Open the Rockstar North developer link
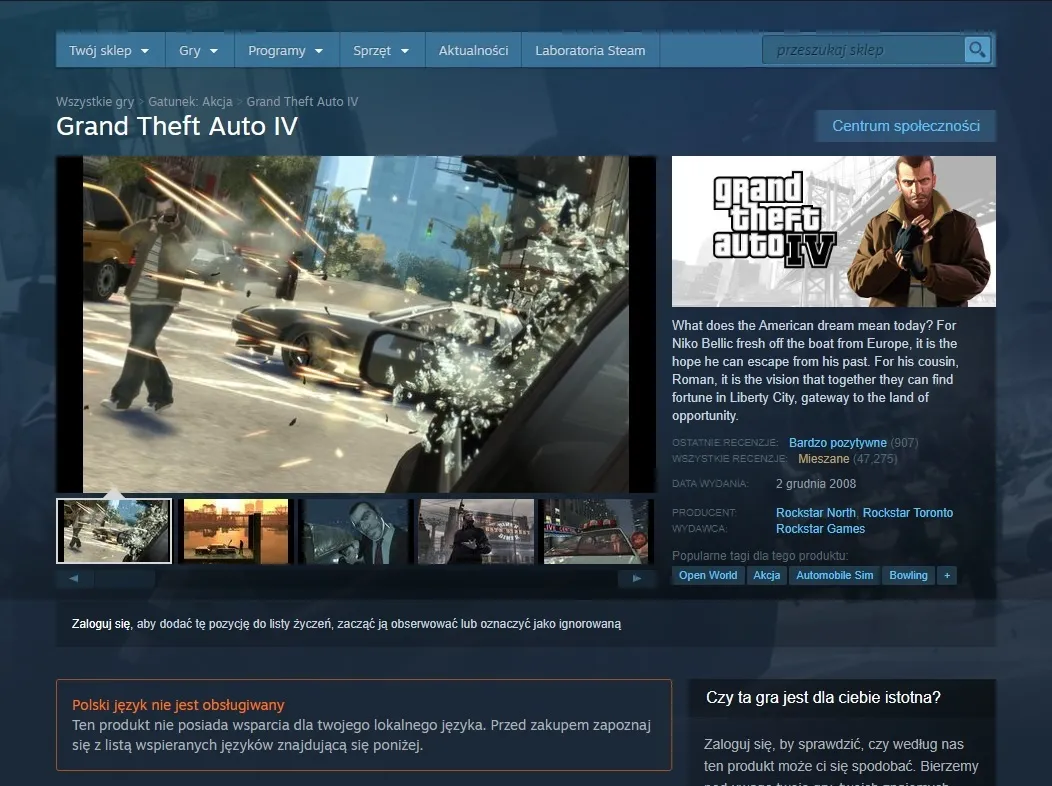The height and width of the screenshot is (786, 1052). 815,513
